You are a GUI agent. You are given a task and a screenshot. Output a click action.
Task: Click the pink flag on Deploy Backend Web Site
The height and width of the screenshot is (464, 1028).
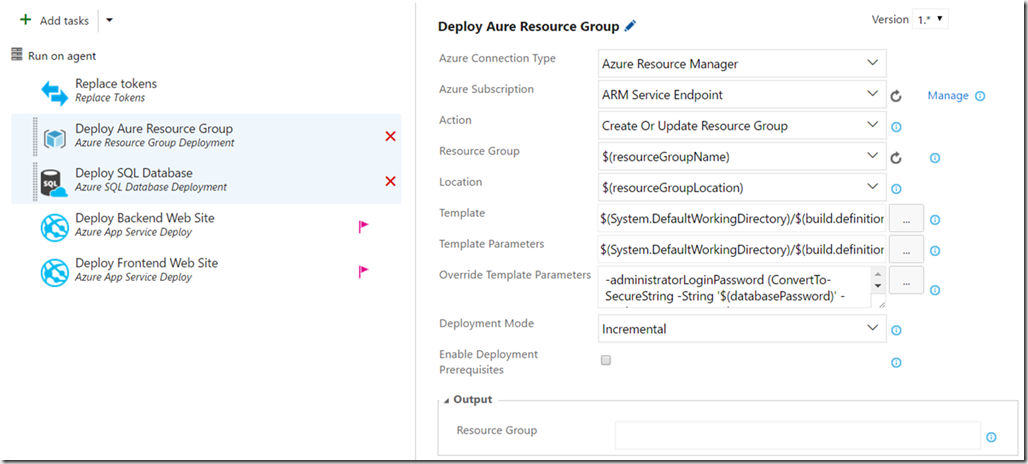[363, 227]
